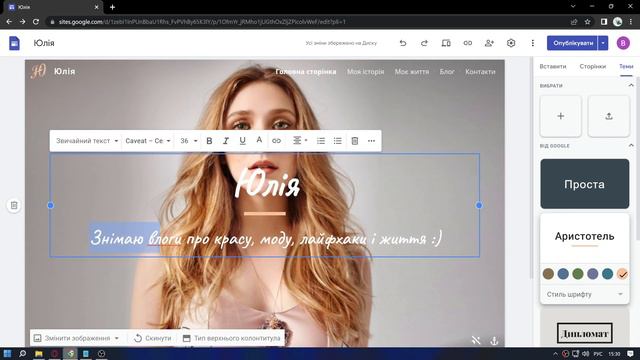The height and width of the screenshot is (360, 640).
Task: Open Контакти nav item
Action: pos(480,71)
